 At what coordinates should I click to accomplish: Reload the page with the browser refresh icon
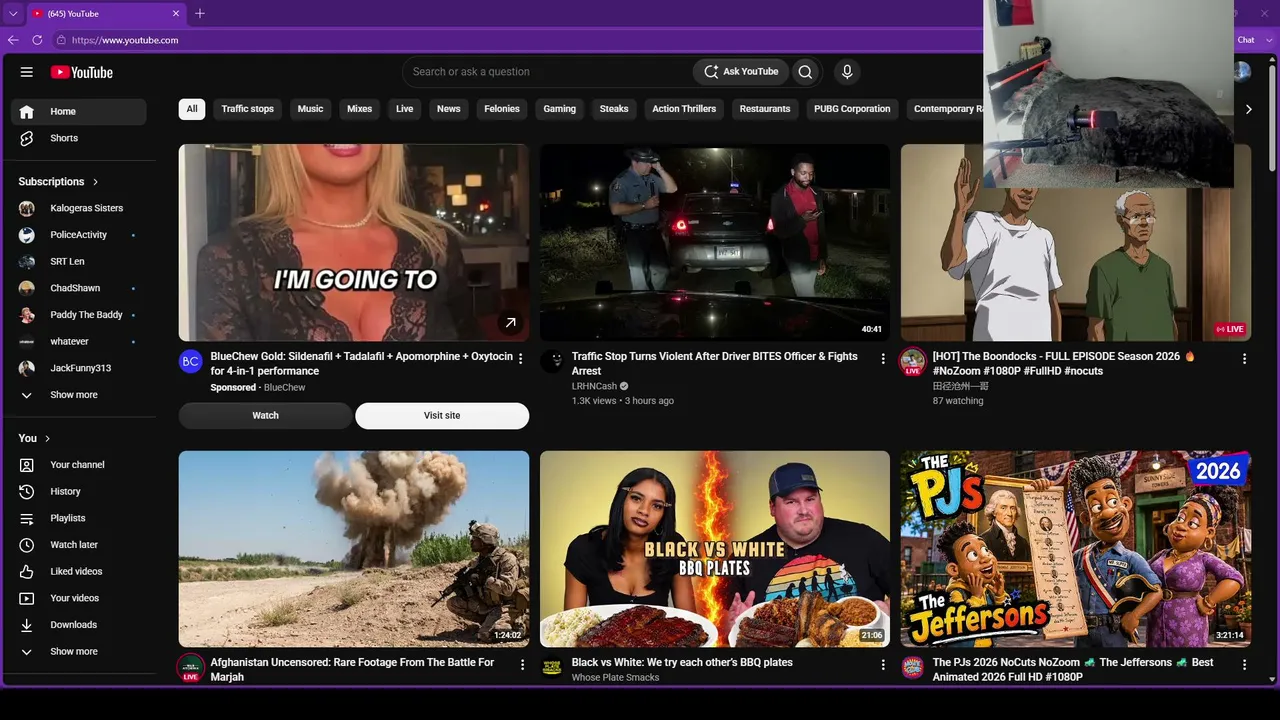(37, 40)
